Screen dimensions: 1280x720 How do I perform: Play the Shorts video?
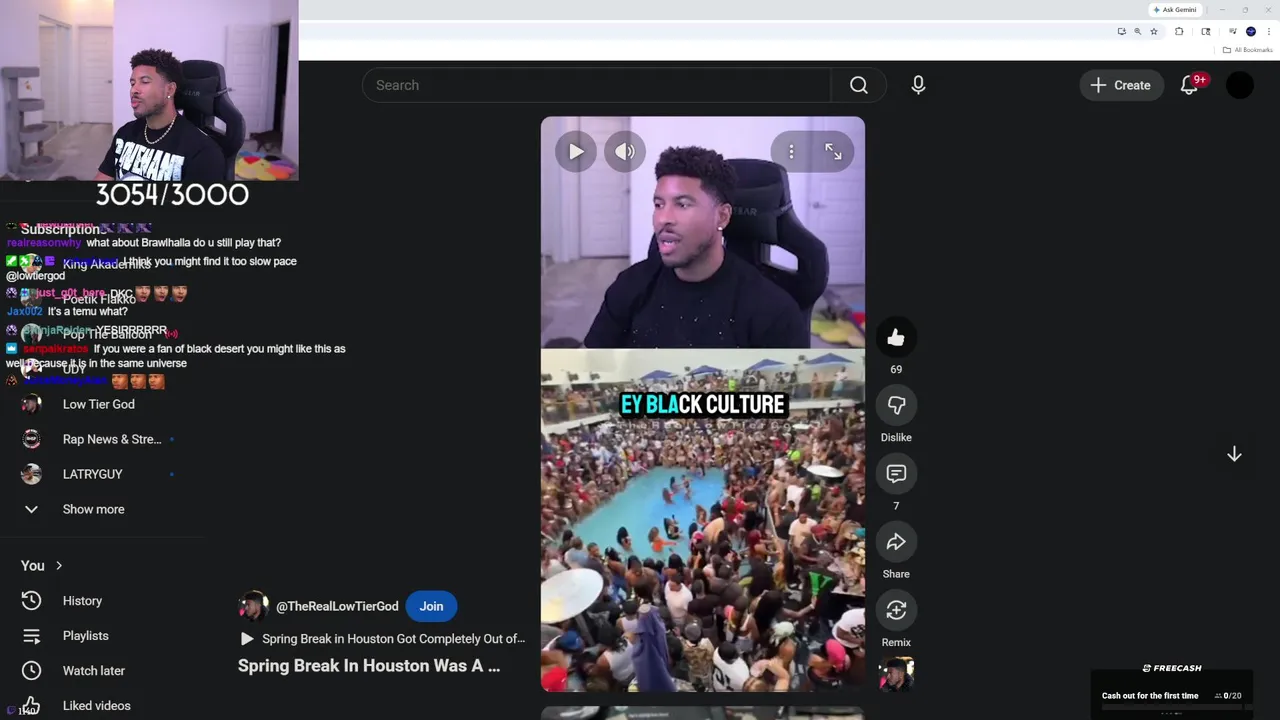pyautogui.click(x=576, y=152)
